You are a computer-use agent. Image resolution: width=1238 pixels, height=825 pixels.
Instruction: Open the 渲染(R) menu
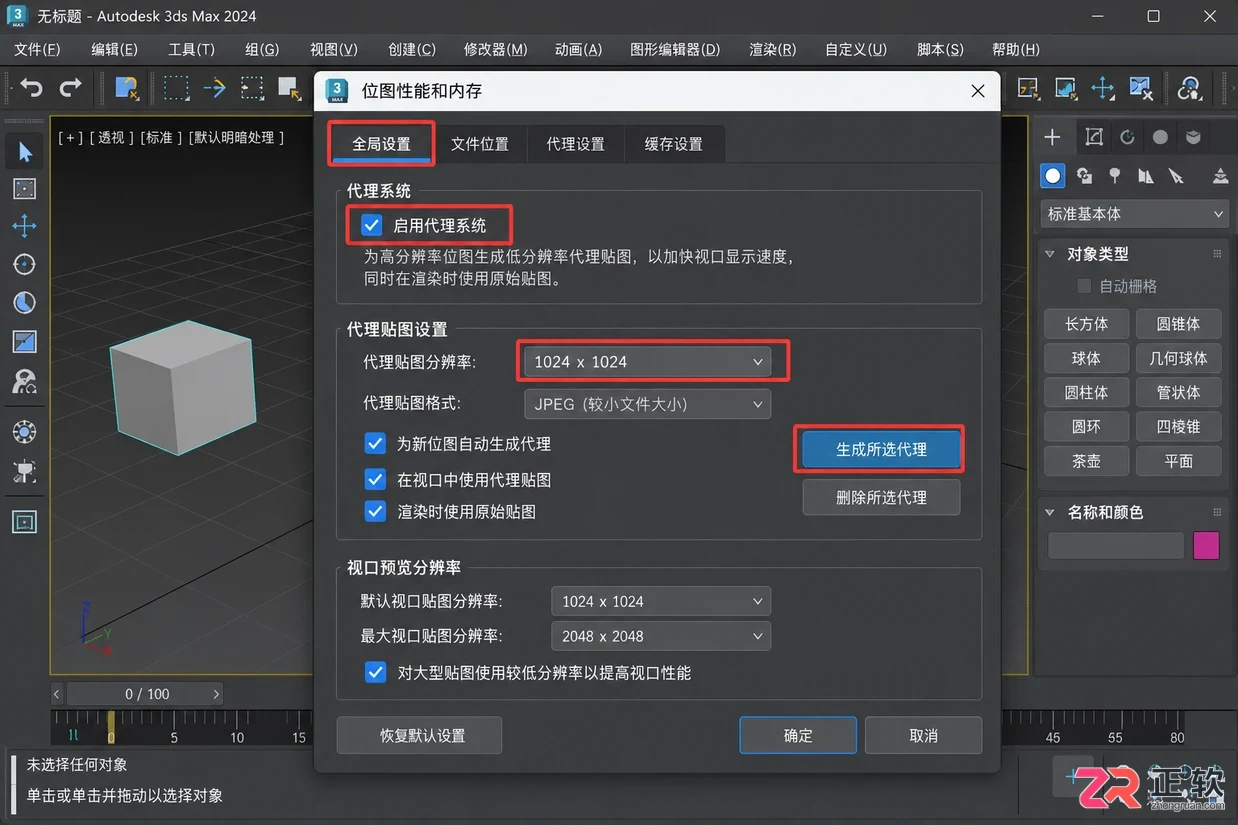pos(773,49)
